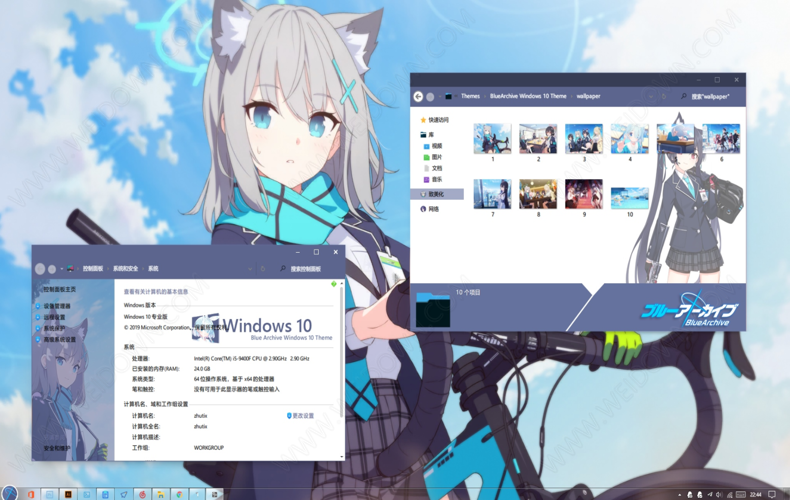
Task: Click 系统和安全 breadcrumb in System window
Action: click(125, 269)
